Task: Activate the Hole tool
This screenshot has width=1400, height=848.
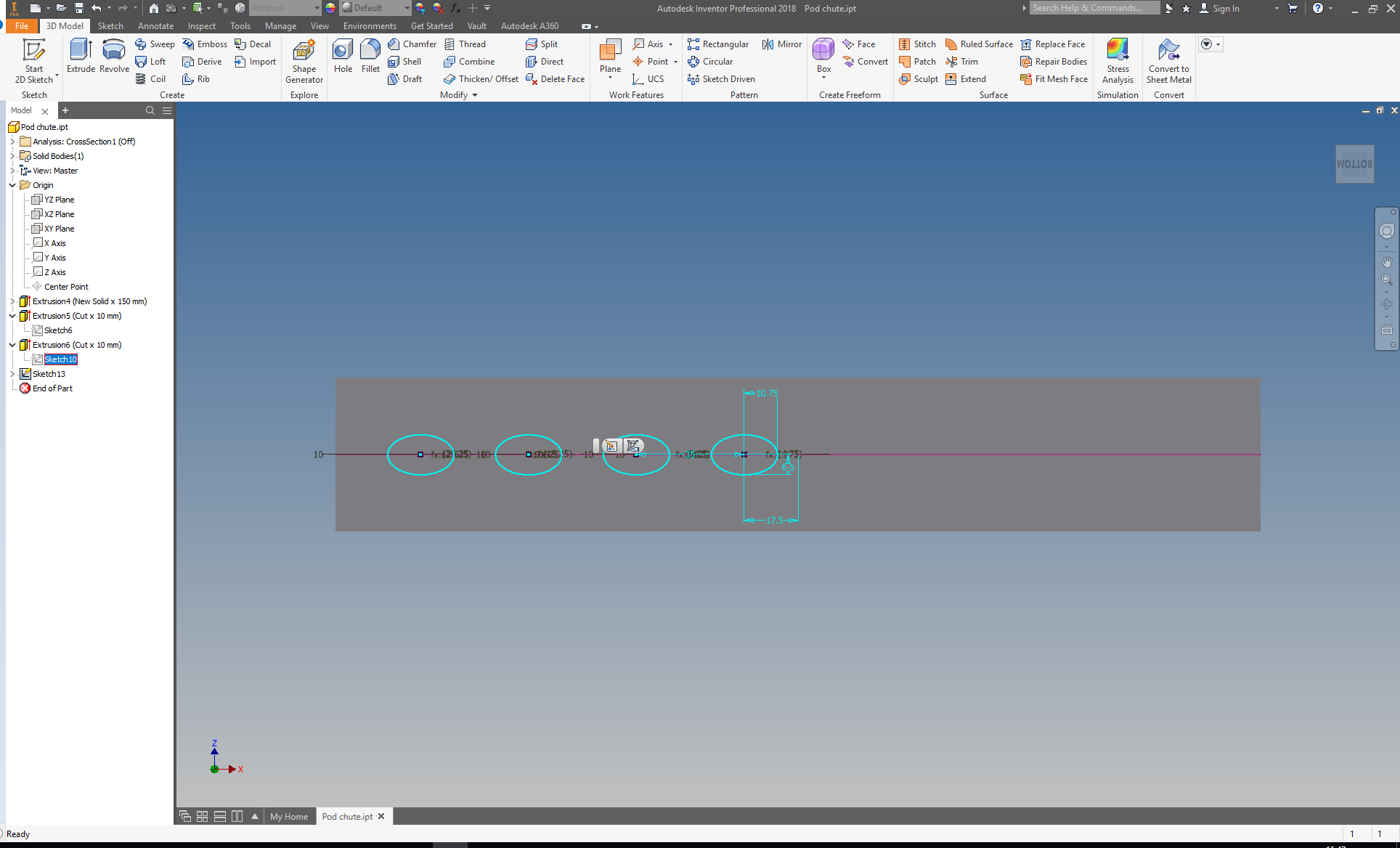Action: tap(342, 54)
